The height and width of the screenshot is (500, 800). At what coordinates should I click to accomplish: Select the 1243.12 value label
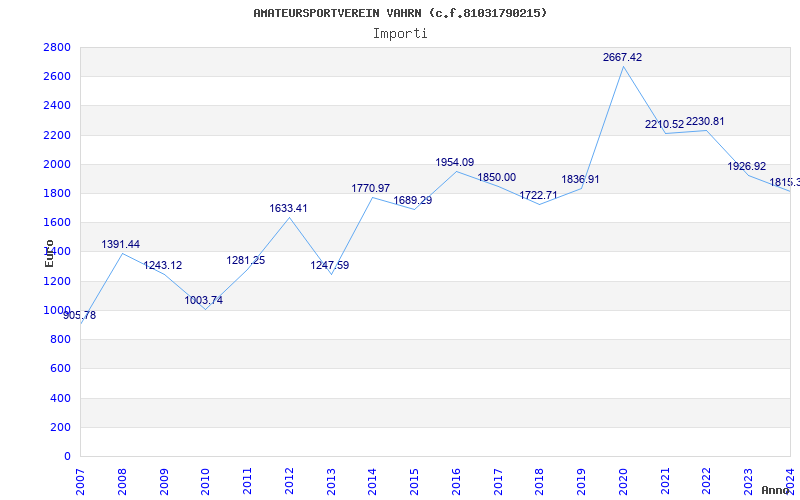(x=162, y=265)
